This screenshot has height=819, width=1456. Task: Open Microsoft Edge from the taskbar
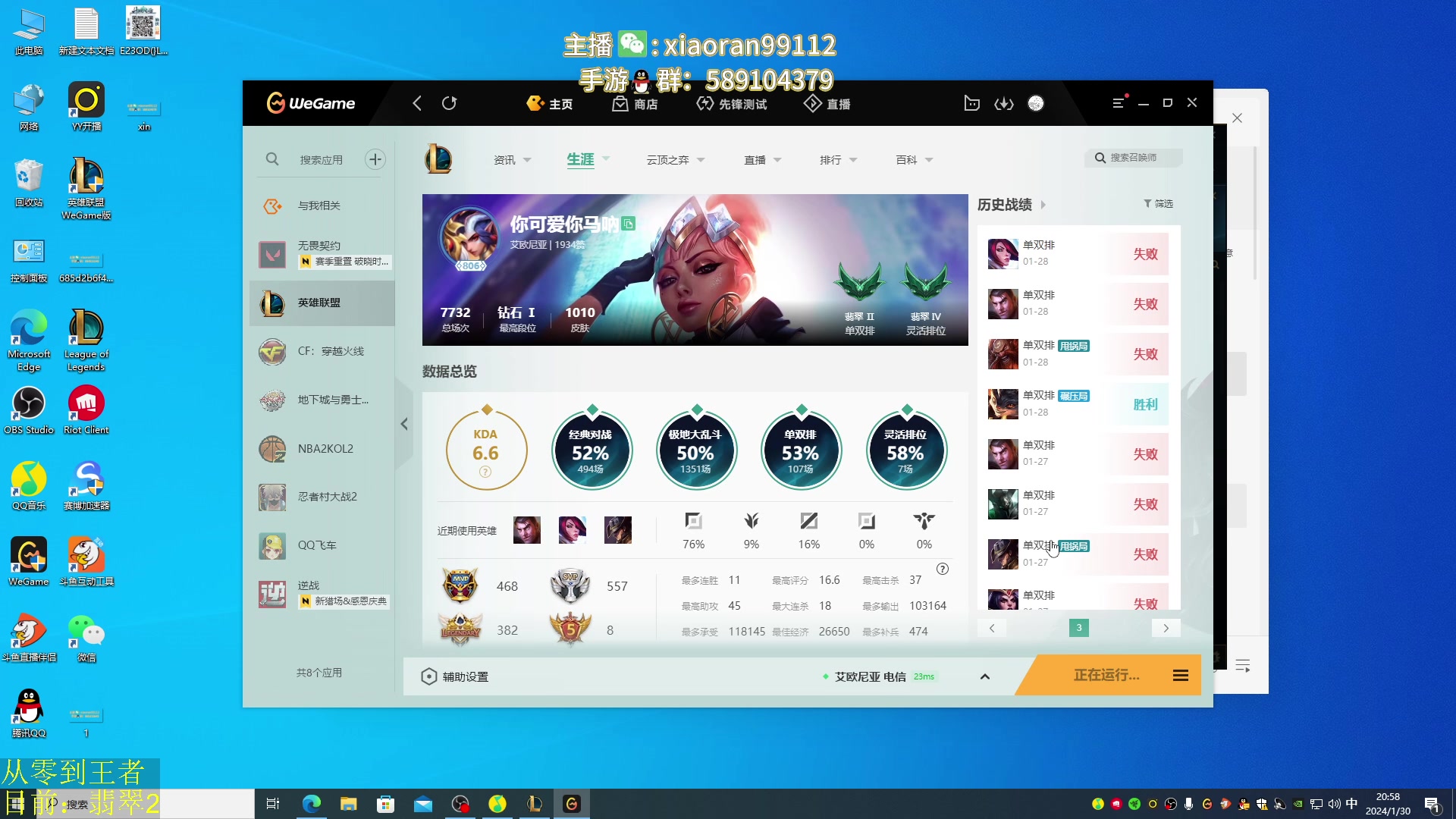tap(312, 804)
